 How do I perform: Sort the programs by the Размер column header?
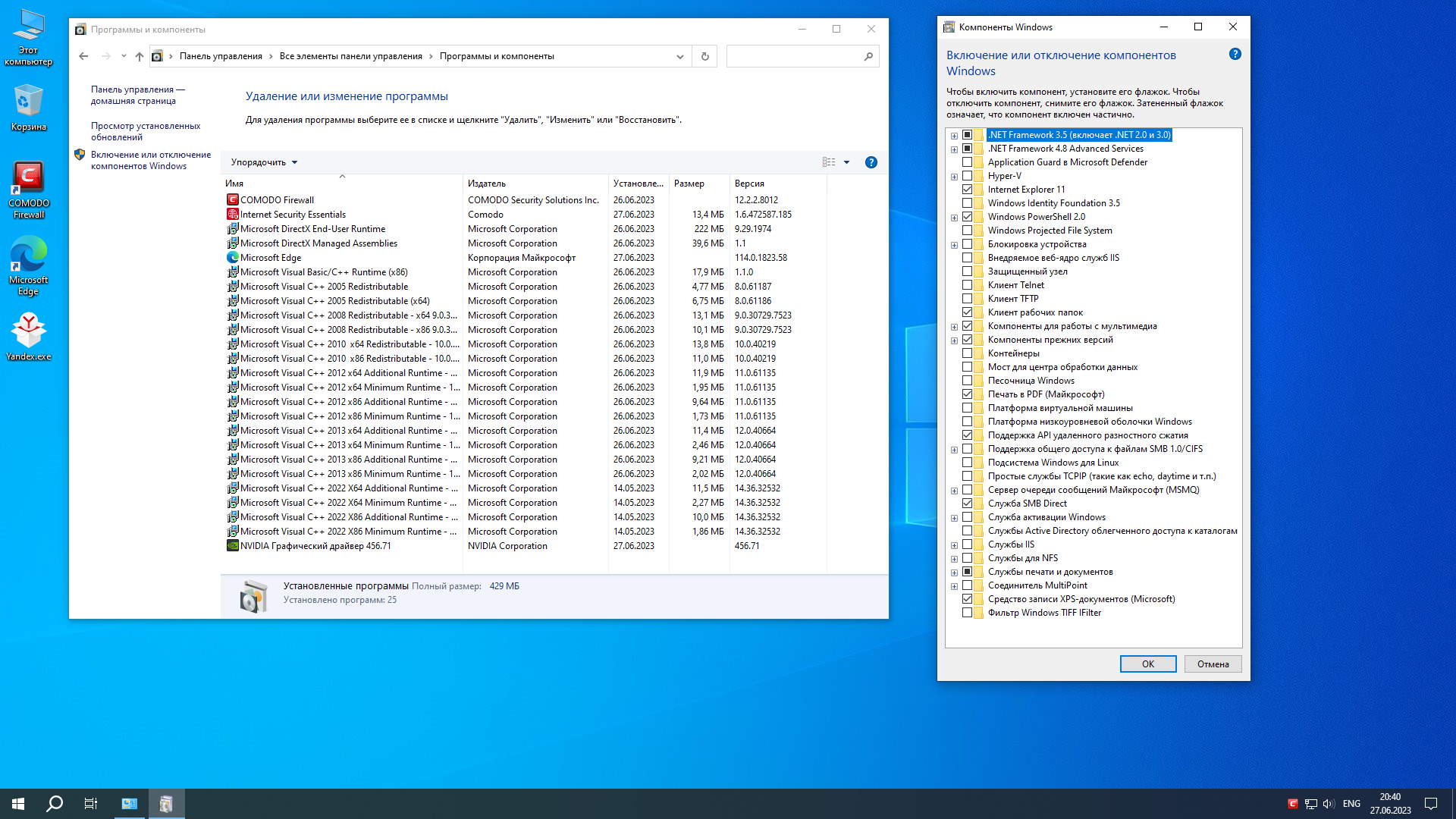689,184
